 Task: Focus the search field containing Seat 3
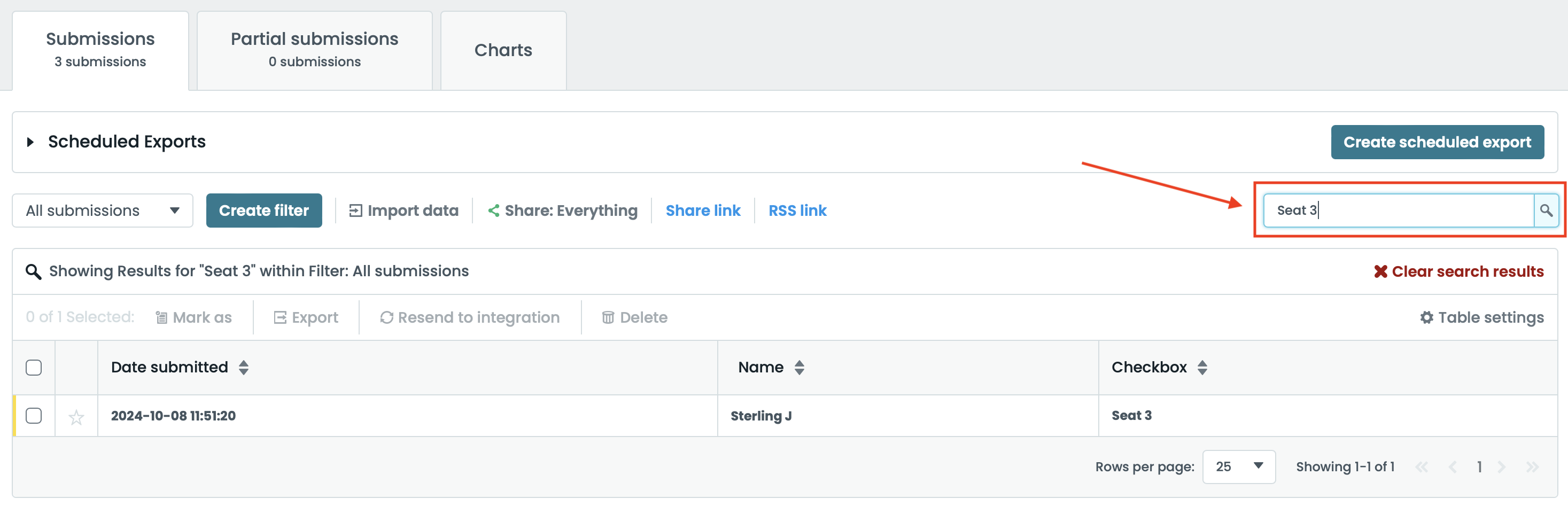point(1398,211)
